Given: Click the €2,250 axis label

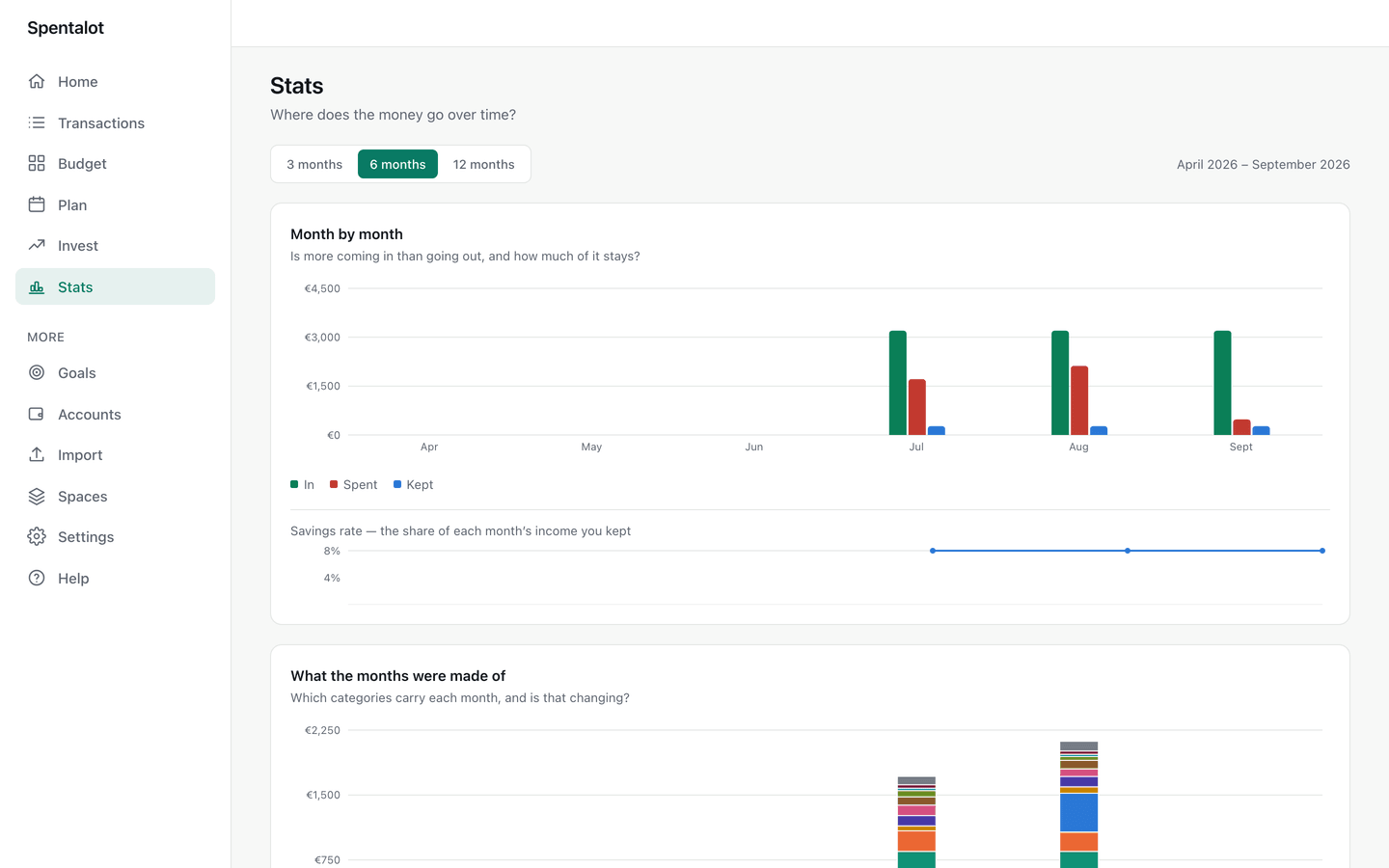Looking at the screenshot, I should coord(322,730).
